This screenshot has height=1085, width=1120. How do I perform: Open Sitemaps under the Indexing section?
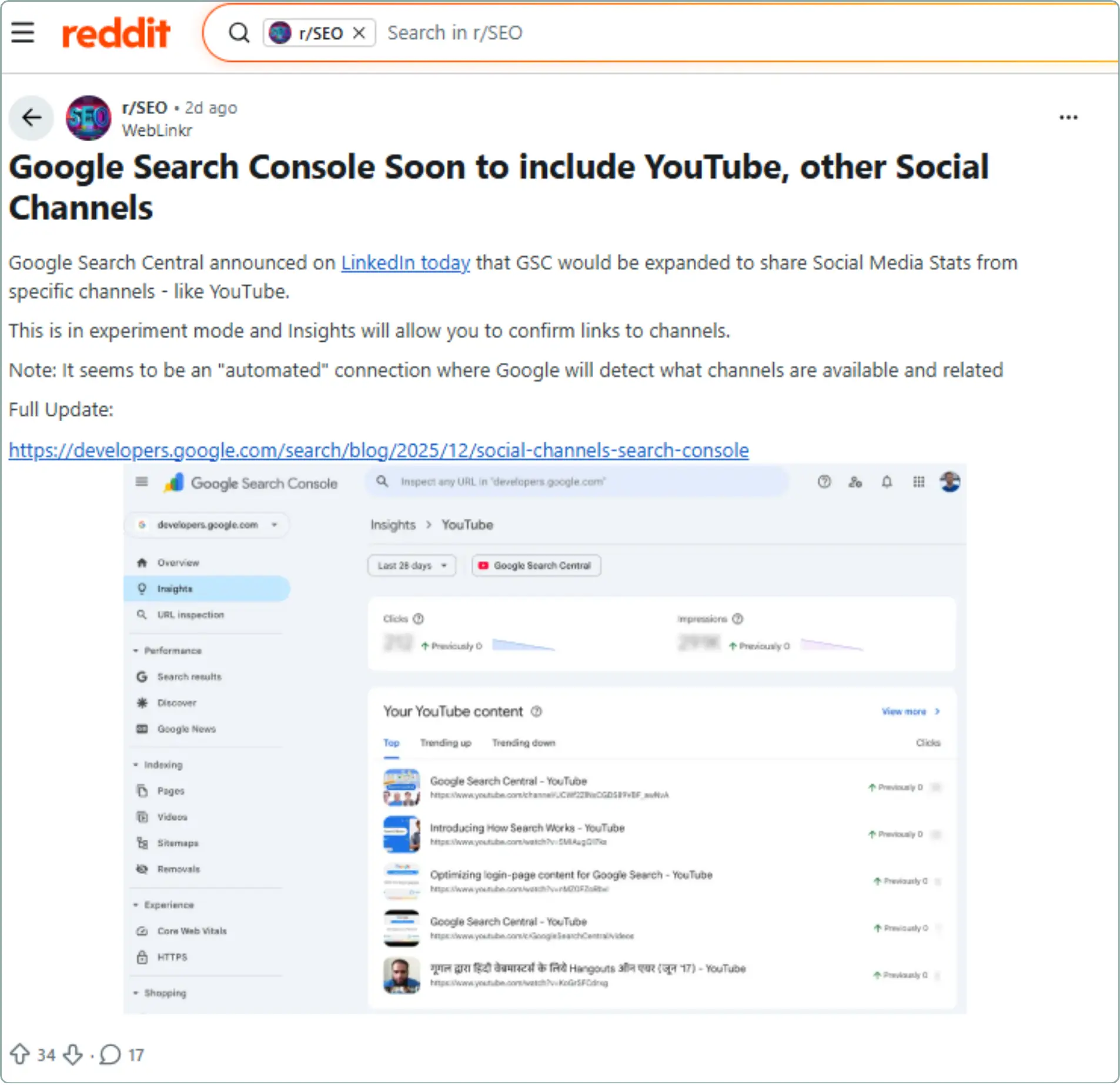(x=178, y=843)
